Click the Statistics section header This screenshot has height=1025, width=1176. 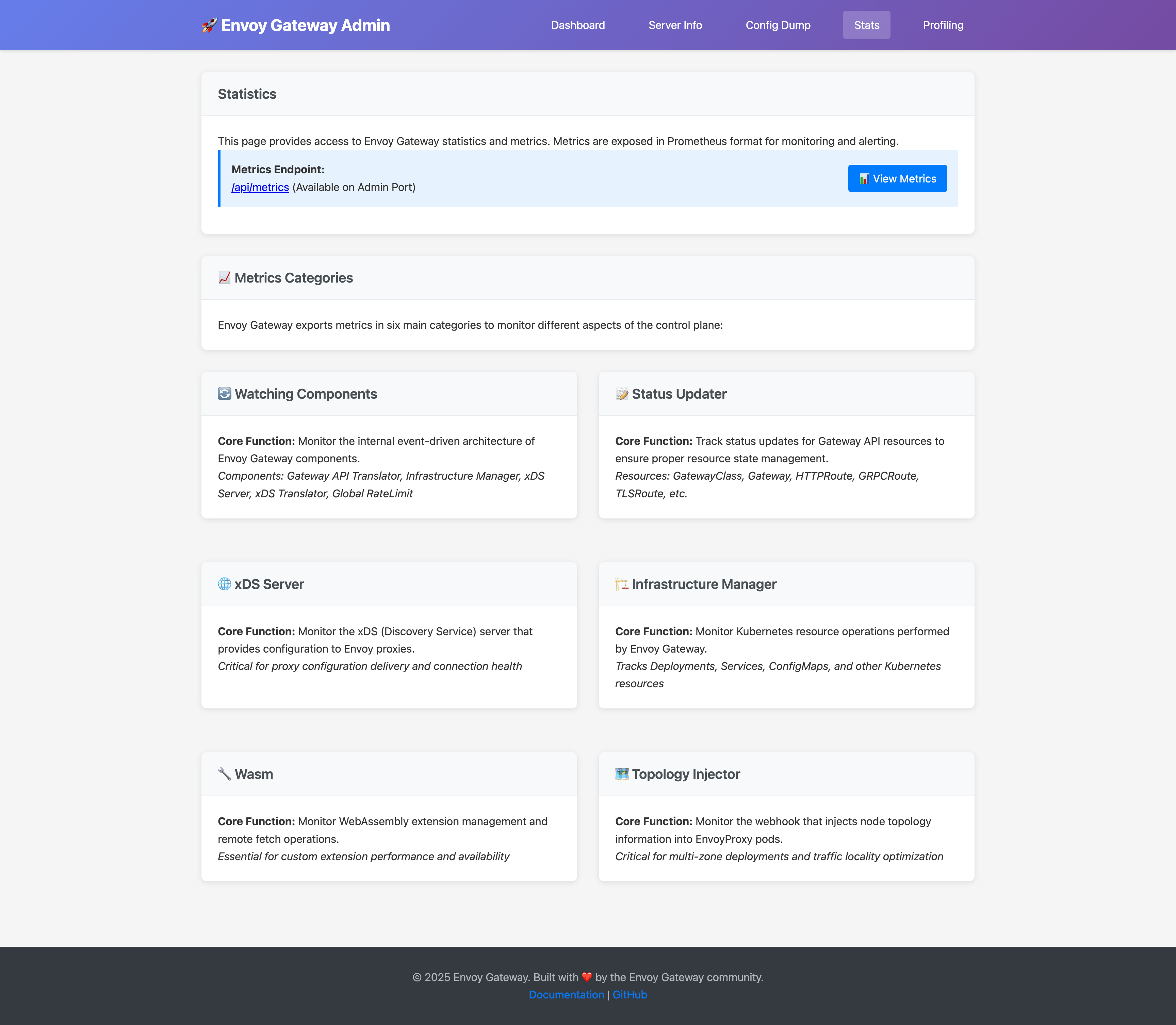coord(247,93)
